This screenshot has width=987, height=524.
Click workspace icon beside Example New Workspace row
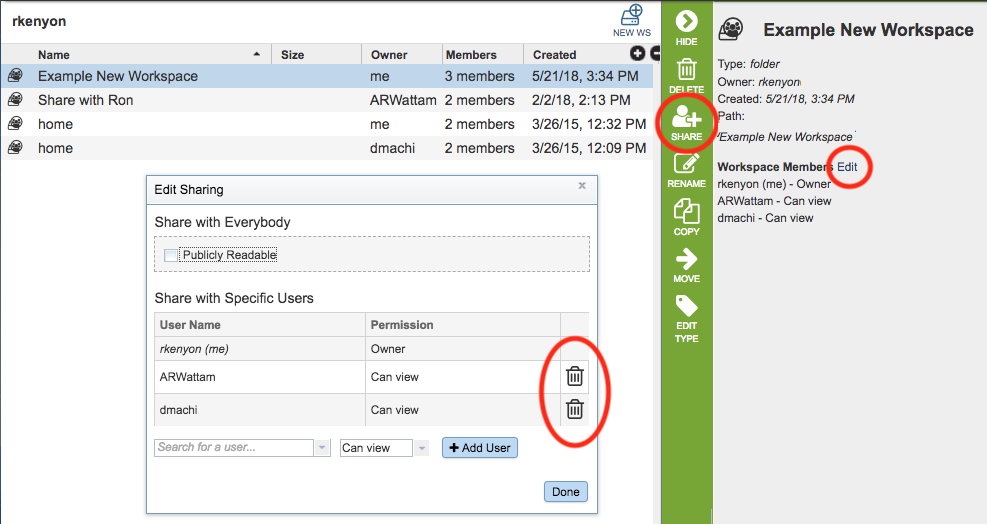tap(15, 76)
